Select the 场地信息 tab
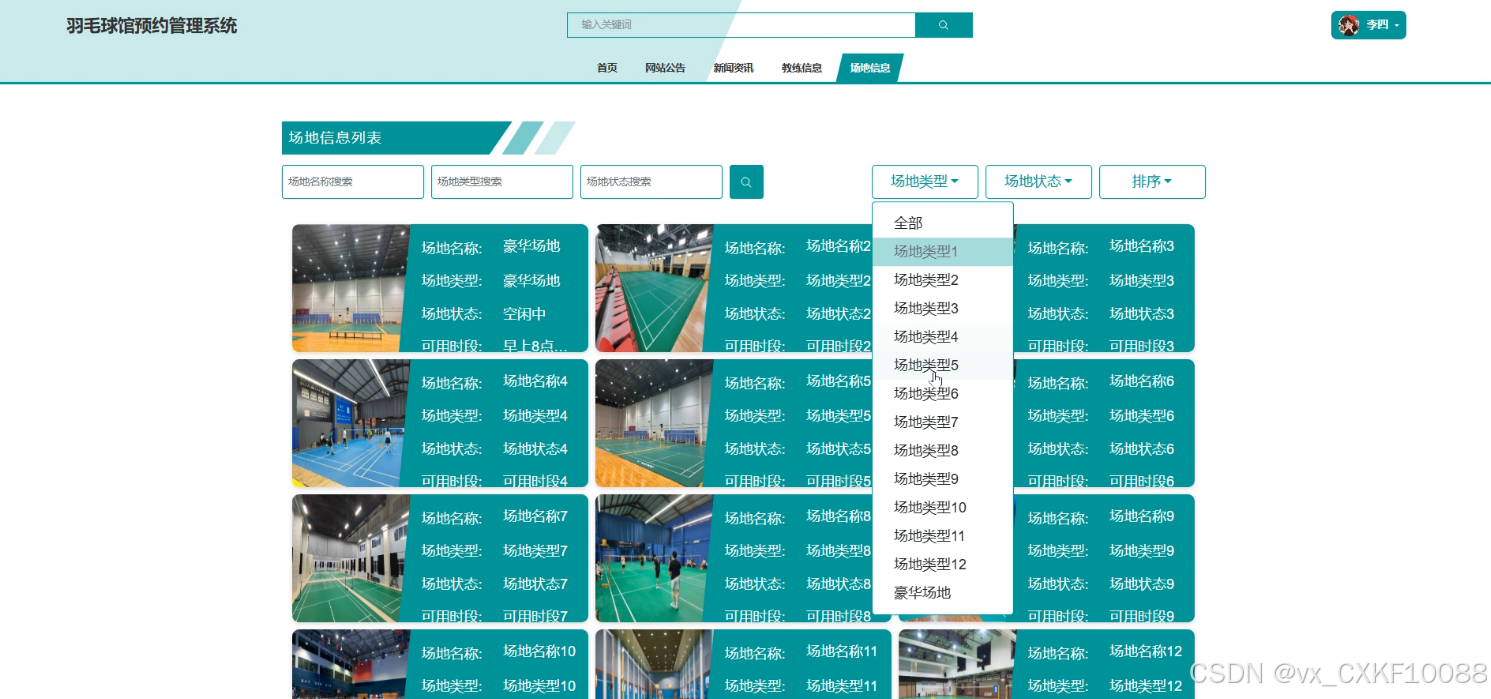Image resolution: width=1491 pixels, height=699 pixels. tap(870, 68)
